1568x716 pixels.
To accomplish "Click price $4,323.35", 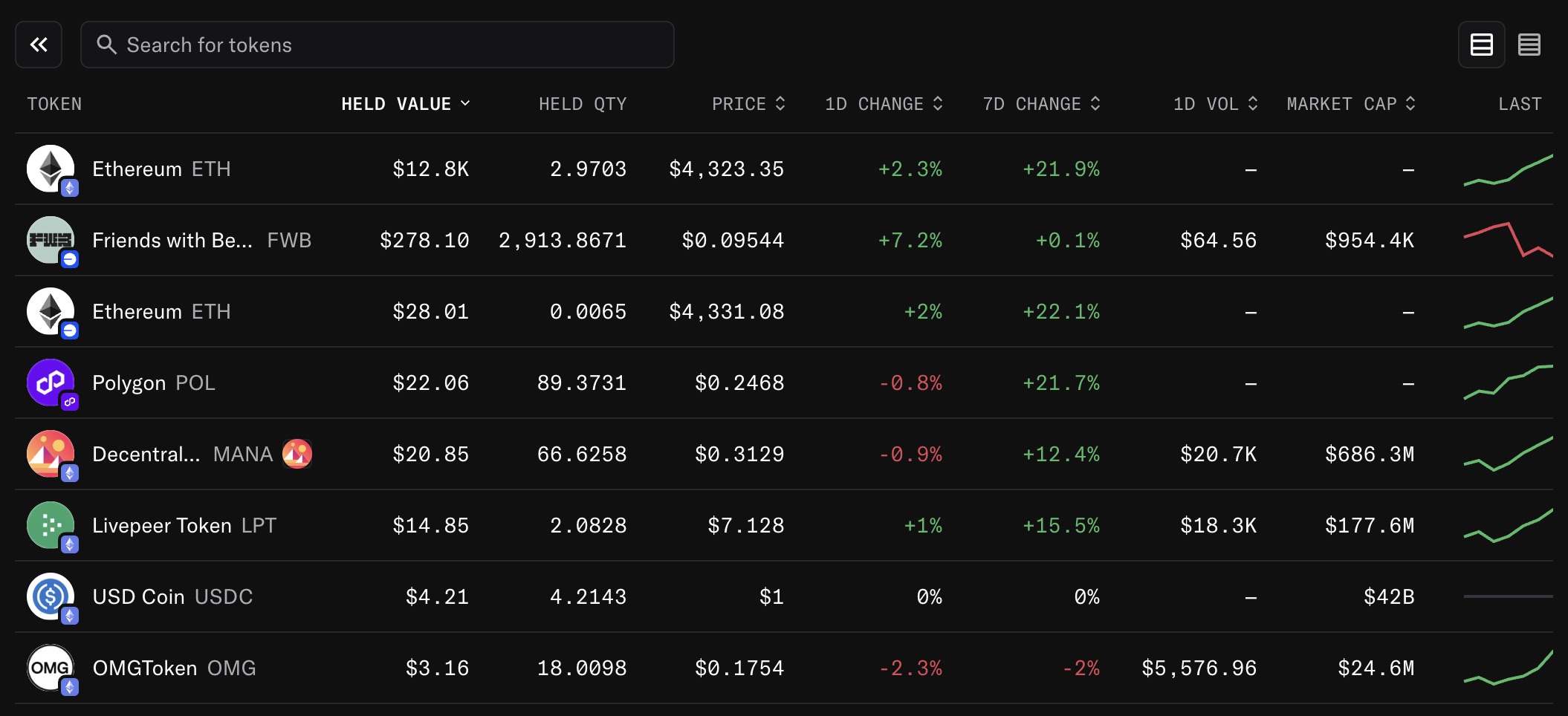I will click(727, 169).
